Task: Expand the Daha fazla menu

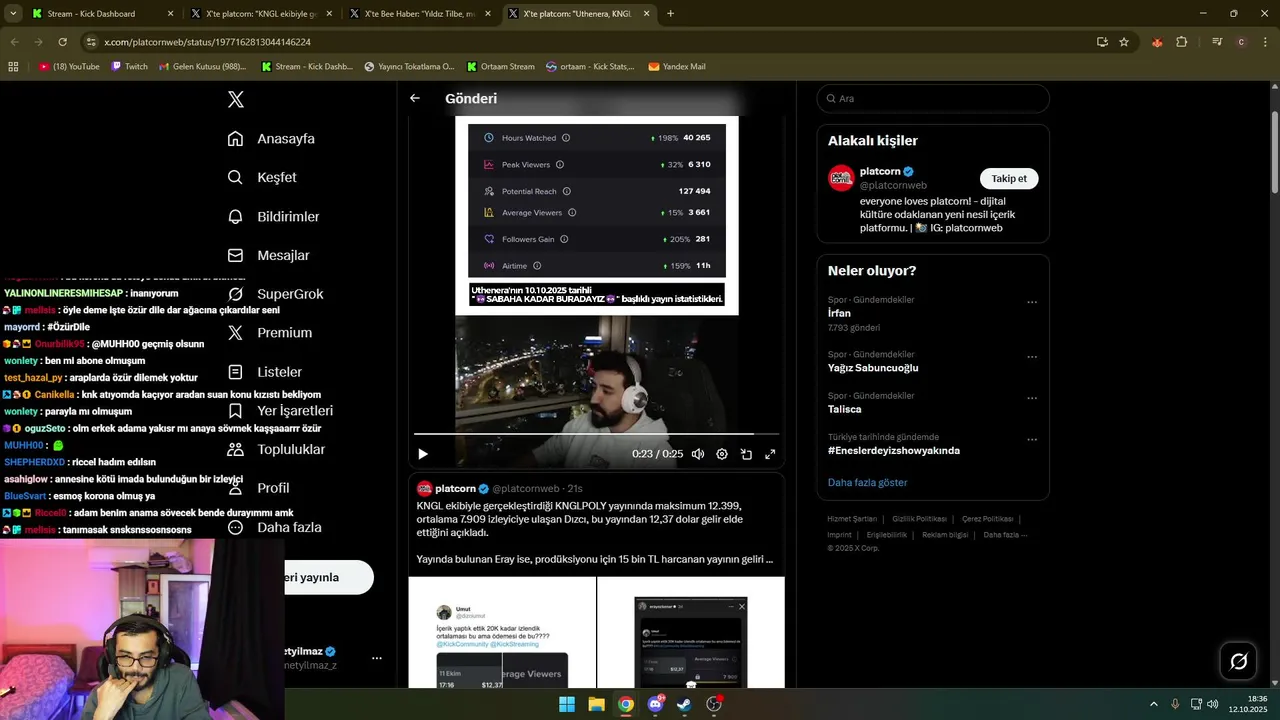Action: click(274, 527)
